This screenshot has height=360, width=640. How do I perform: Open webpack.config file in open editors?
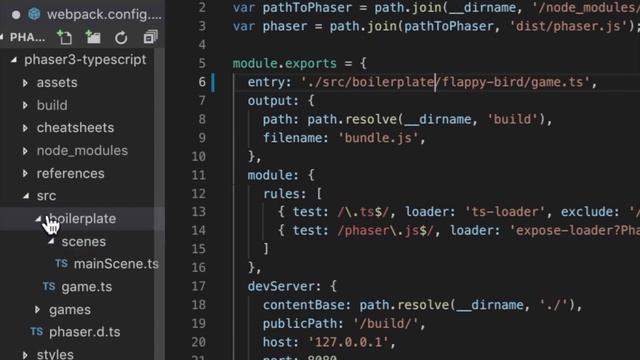point(104,15)
